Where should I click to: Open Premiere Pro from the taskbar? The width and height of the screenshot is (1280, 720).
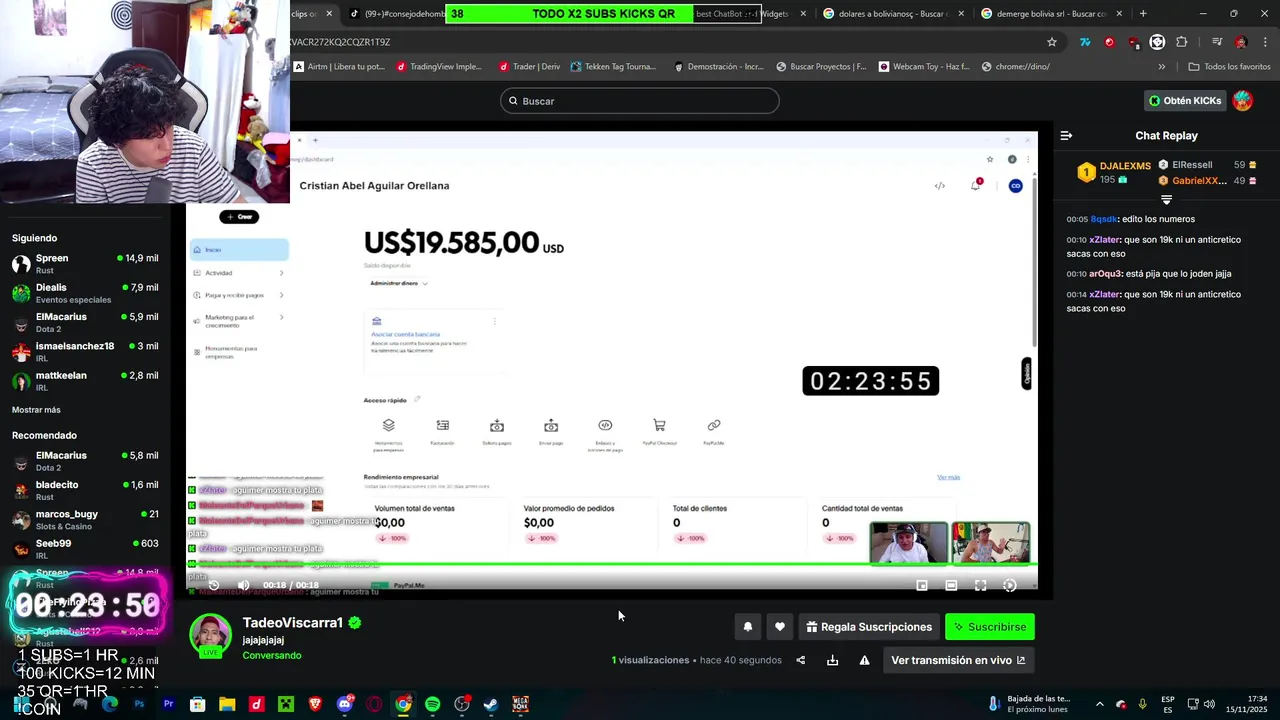coord(168,704)
